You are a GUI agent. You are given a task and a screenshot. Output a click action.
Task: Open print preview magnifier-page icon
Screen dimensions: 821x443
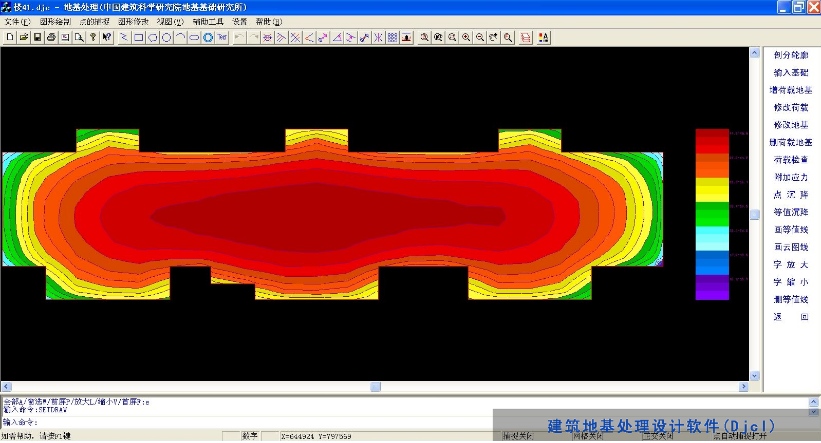tap(79, 37)
